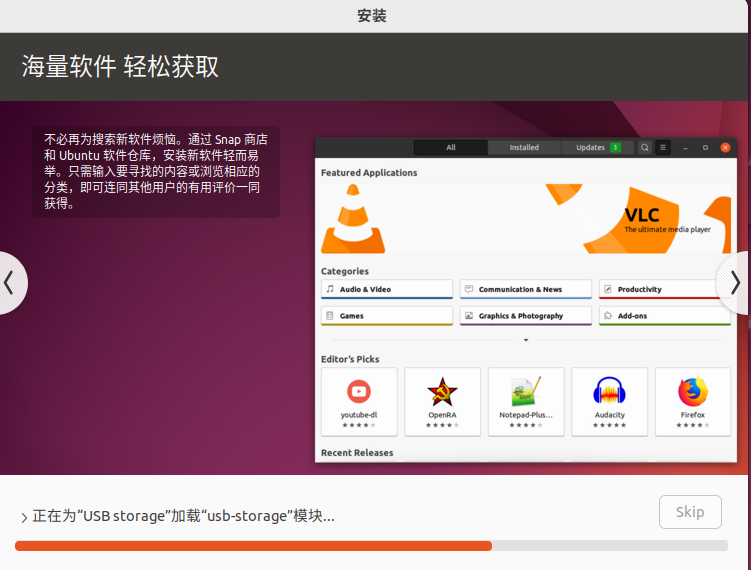Click the Productivity pencil icon
The width and height of the screenshot is (751, 570).
click(x=608, y=289)
